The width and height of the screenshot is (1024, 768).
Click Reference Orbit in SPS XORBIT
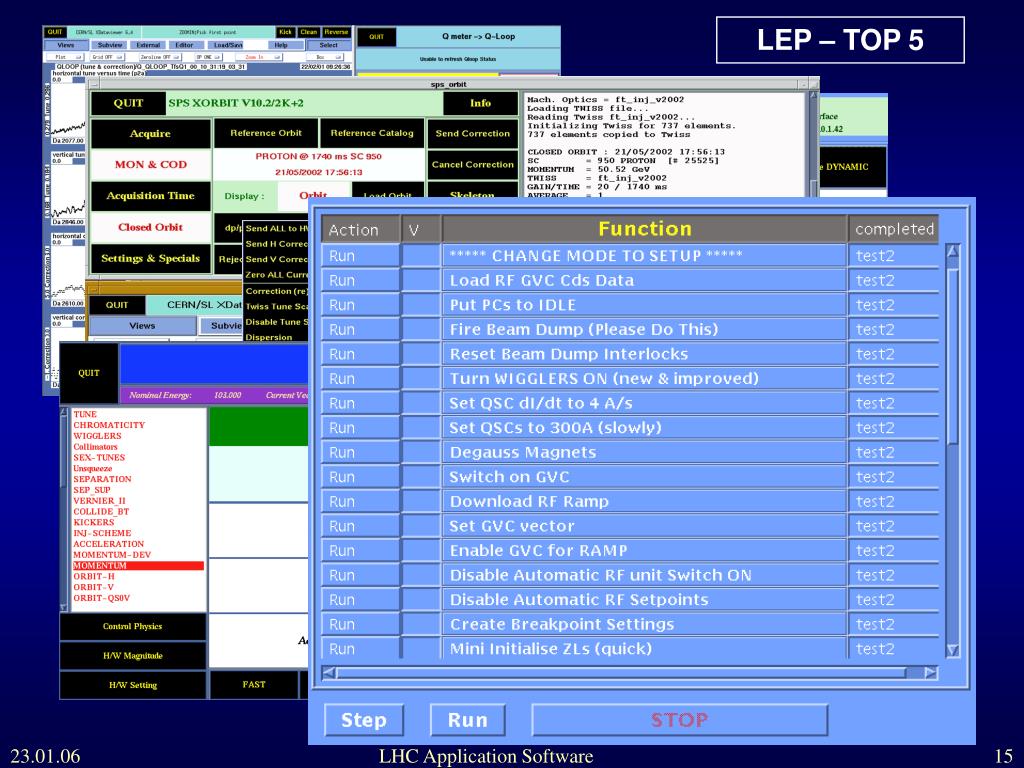pyautogui.click(x=266, y=133)
